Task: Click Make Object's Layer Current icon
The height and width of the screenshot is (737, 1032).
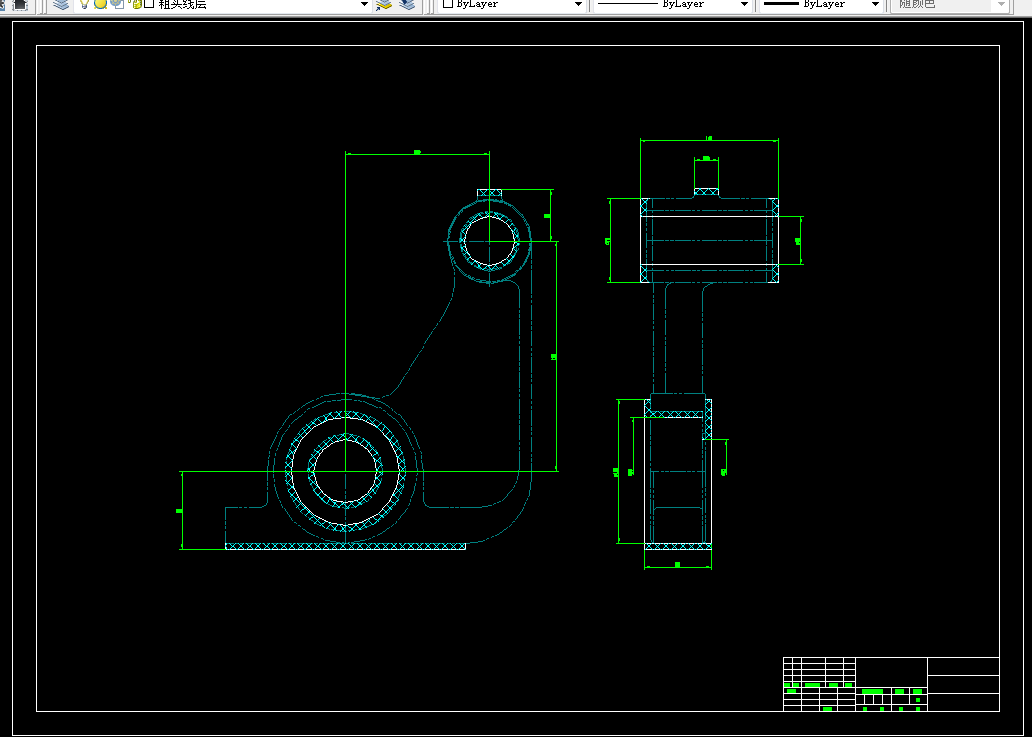Action: (384, 5)
